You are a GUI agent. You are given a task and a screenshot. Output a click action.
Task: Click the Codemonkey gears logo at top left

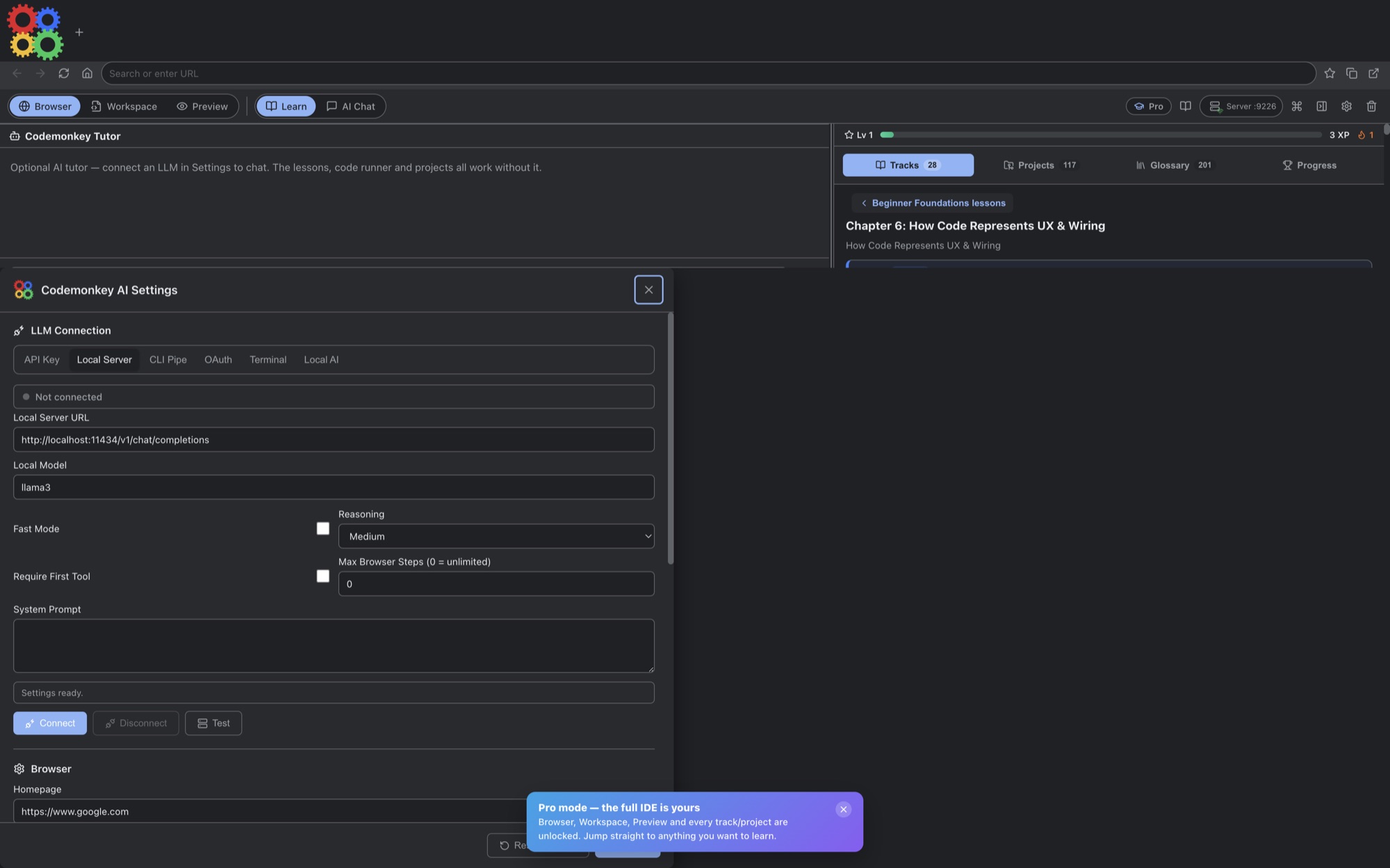tap(35, 32)
